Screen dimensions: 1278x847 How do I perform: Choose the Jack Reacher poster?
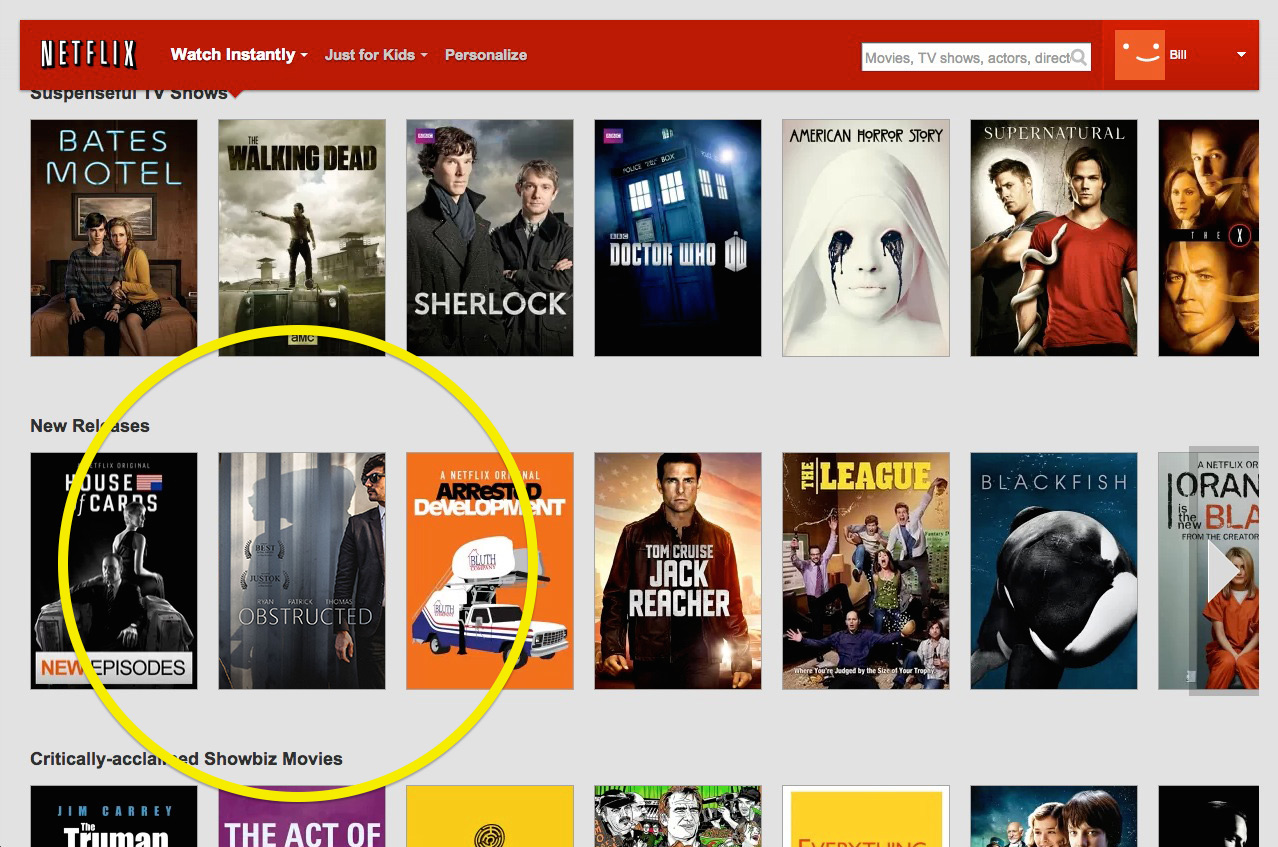pyautogui.click(x=678, y=571)
